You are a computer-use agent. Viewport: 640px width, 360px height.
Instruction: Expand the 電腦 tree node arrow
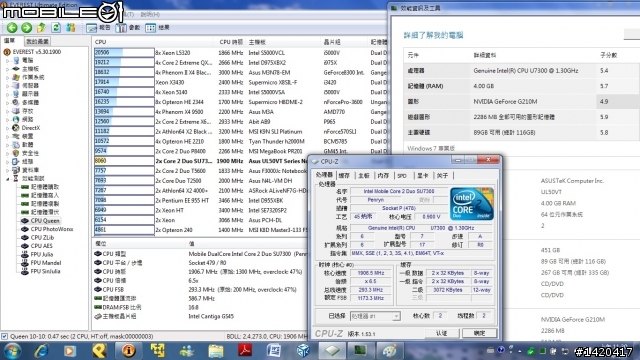pos(7,60)
